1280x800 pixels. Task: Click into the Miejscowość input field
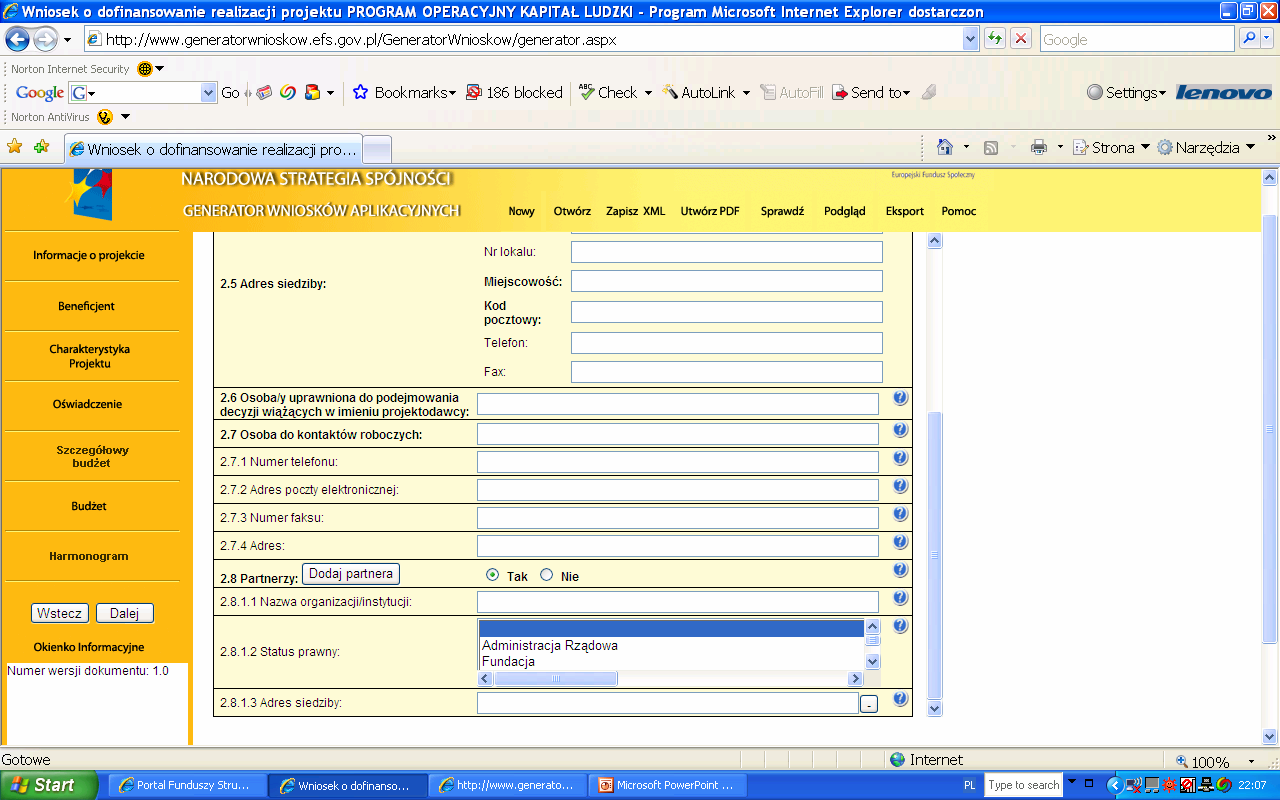[726, 281]
